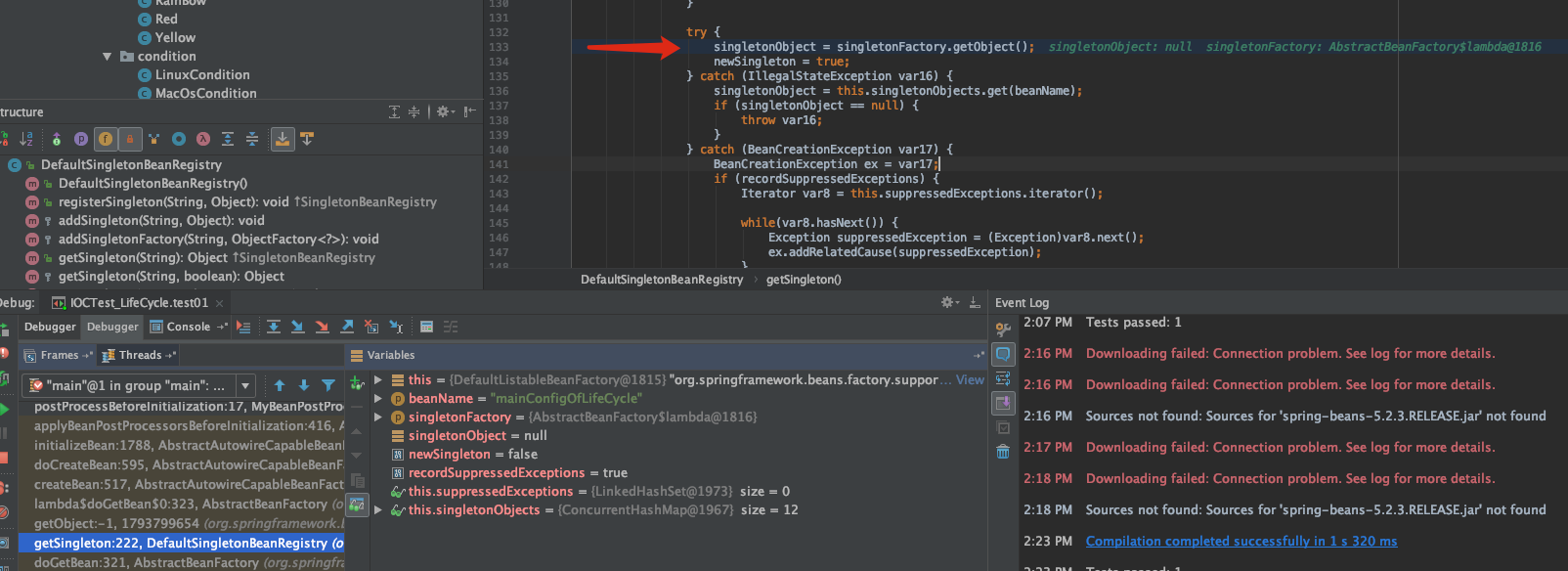
Task: Open Debug panel settings gear
Action: pos(949,303)
